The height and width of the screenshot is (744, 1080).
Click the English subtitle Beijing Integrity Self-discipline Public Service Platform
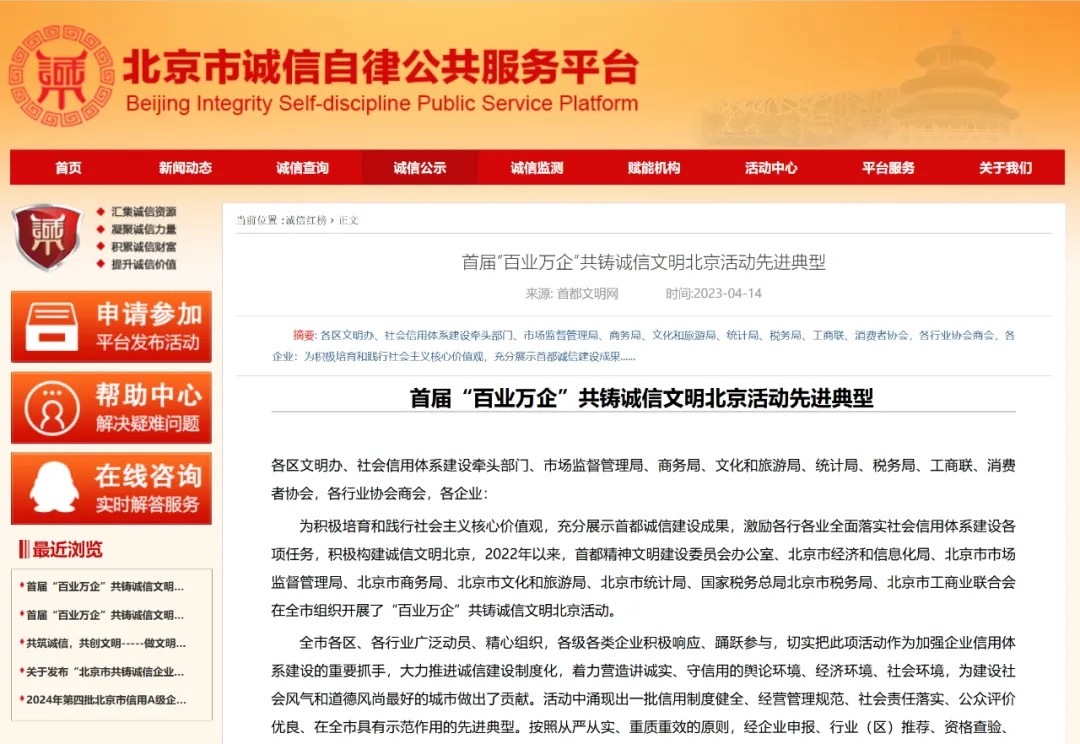[x=382, y=104]
